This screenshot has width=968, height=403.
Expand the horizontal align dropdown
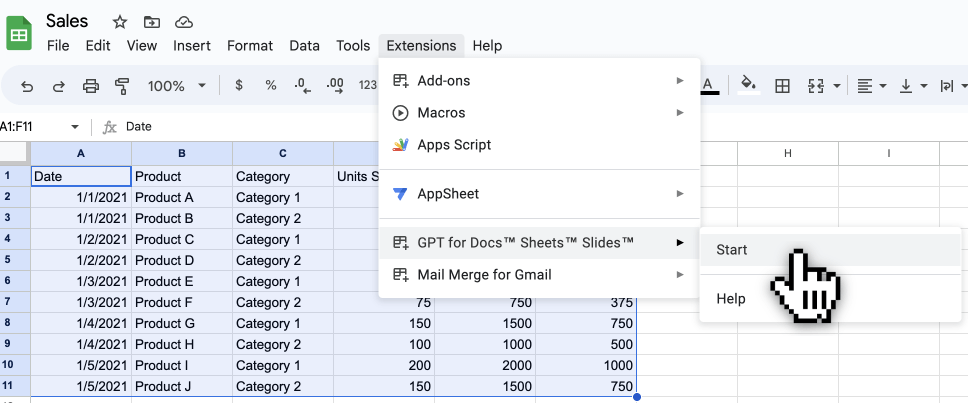885,86
